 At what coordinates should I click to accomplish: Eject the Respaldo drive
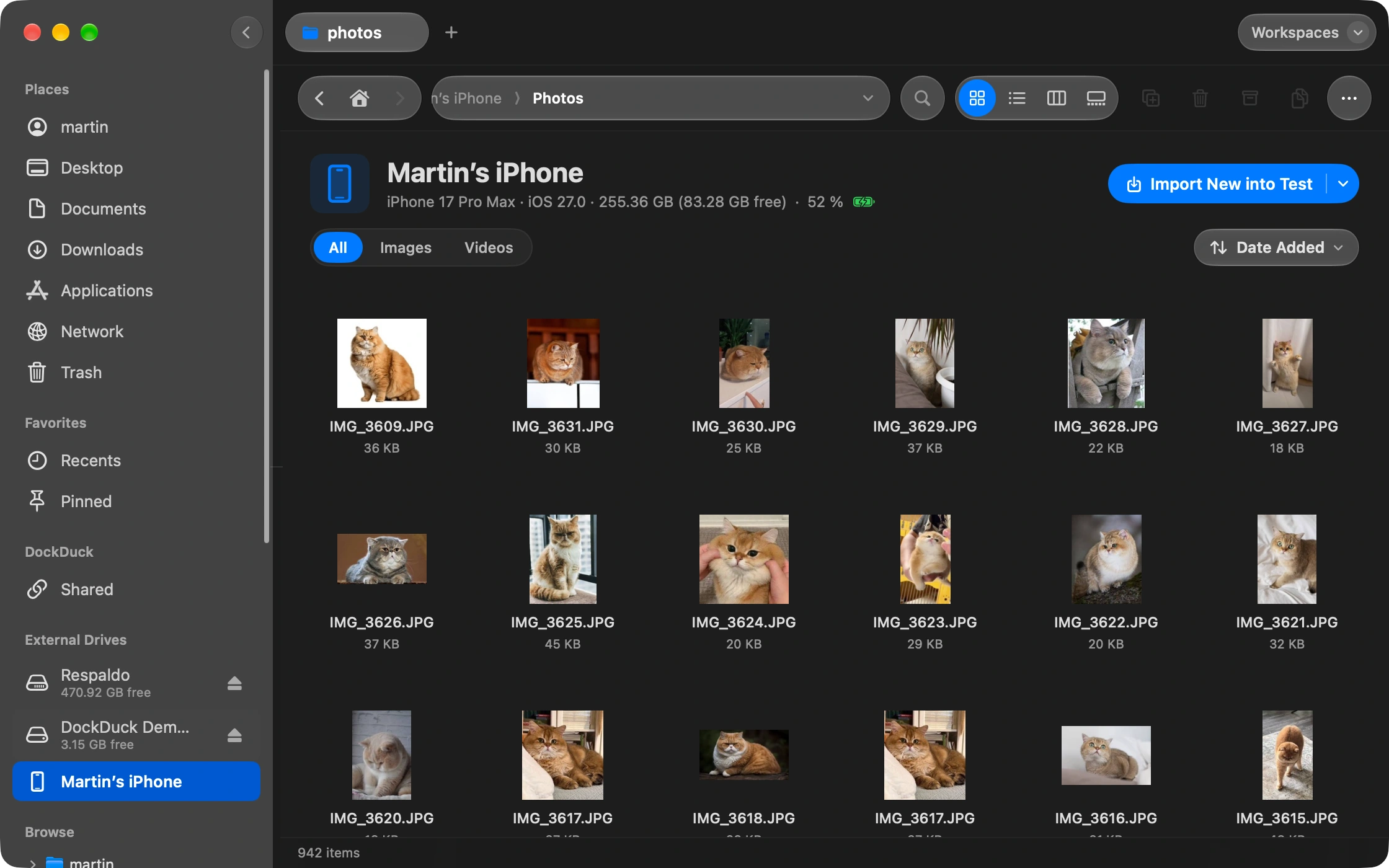click(x=234, y=683)
